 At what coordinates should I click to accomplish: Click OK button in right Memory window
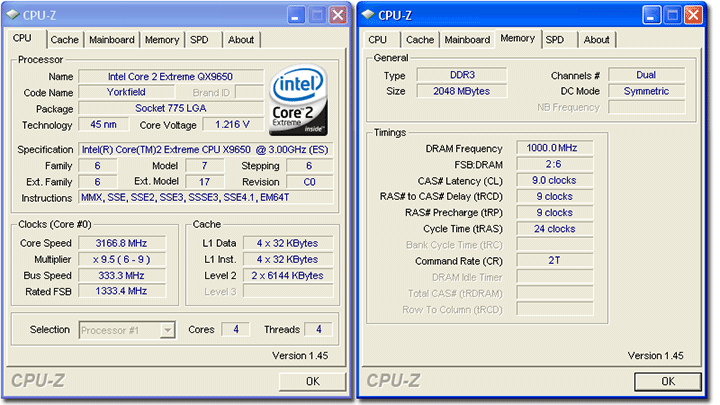tap(668, 382)
